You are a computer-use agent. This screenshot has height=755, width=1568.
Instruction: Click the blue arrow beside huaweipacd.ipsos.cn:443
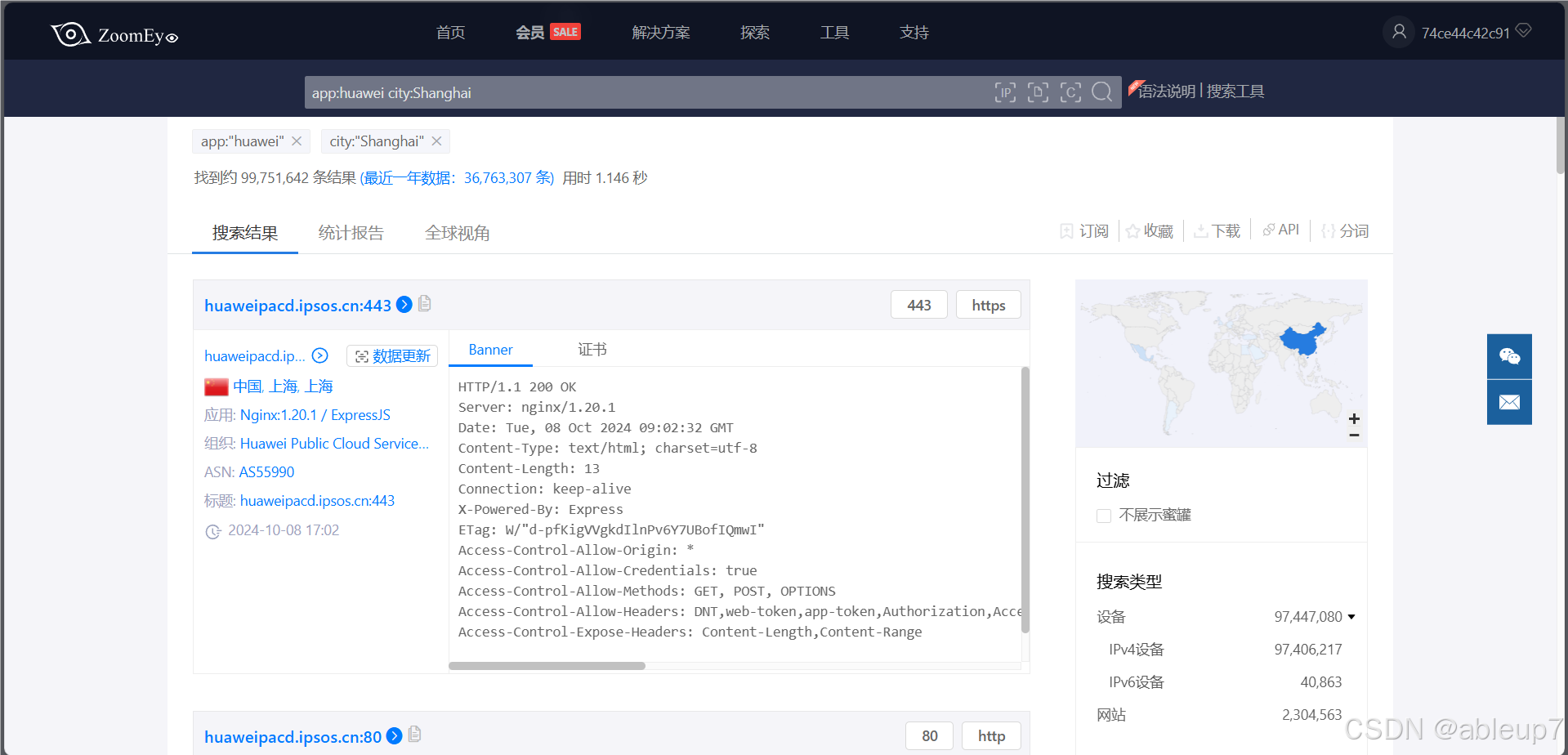404,305
